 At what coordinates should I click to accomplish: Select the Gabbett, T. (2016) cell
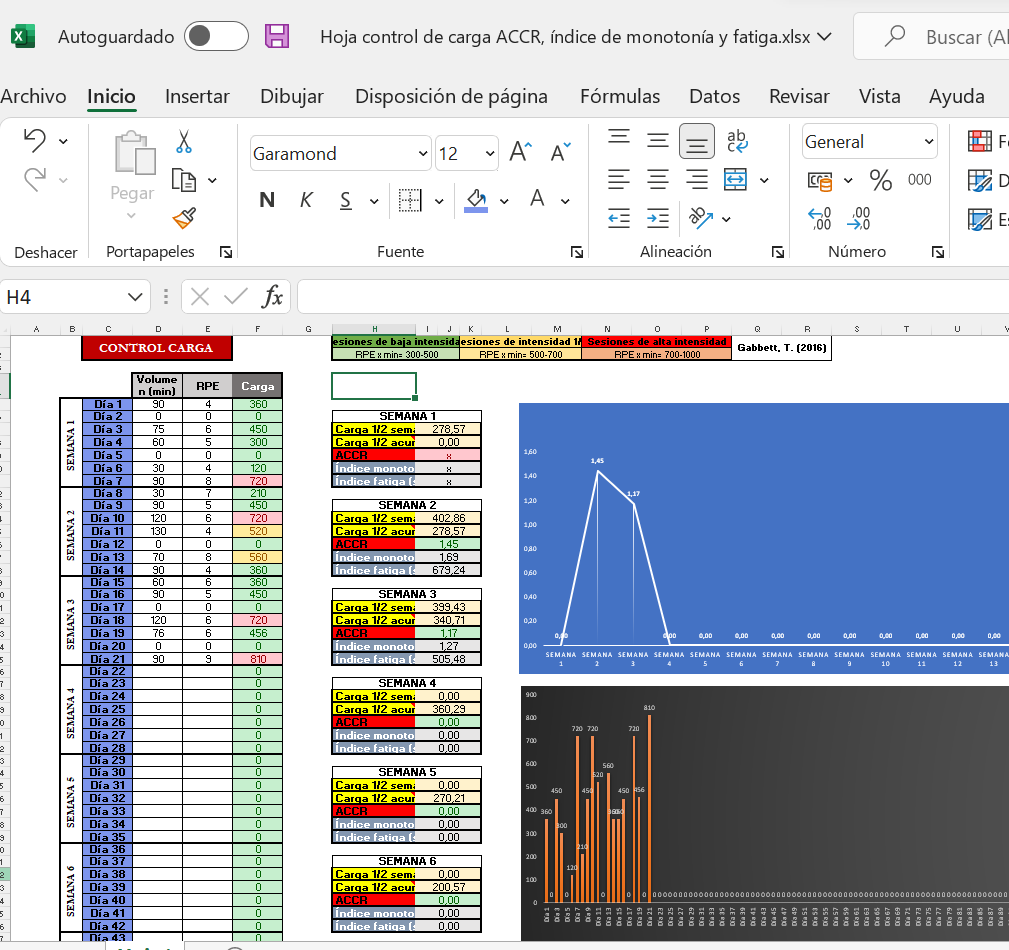click(x=781, y=348)
